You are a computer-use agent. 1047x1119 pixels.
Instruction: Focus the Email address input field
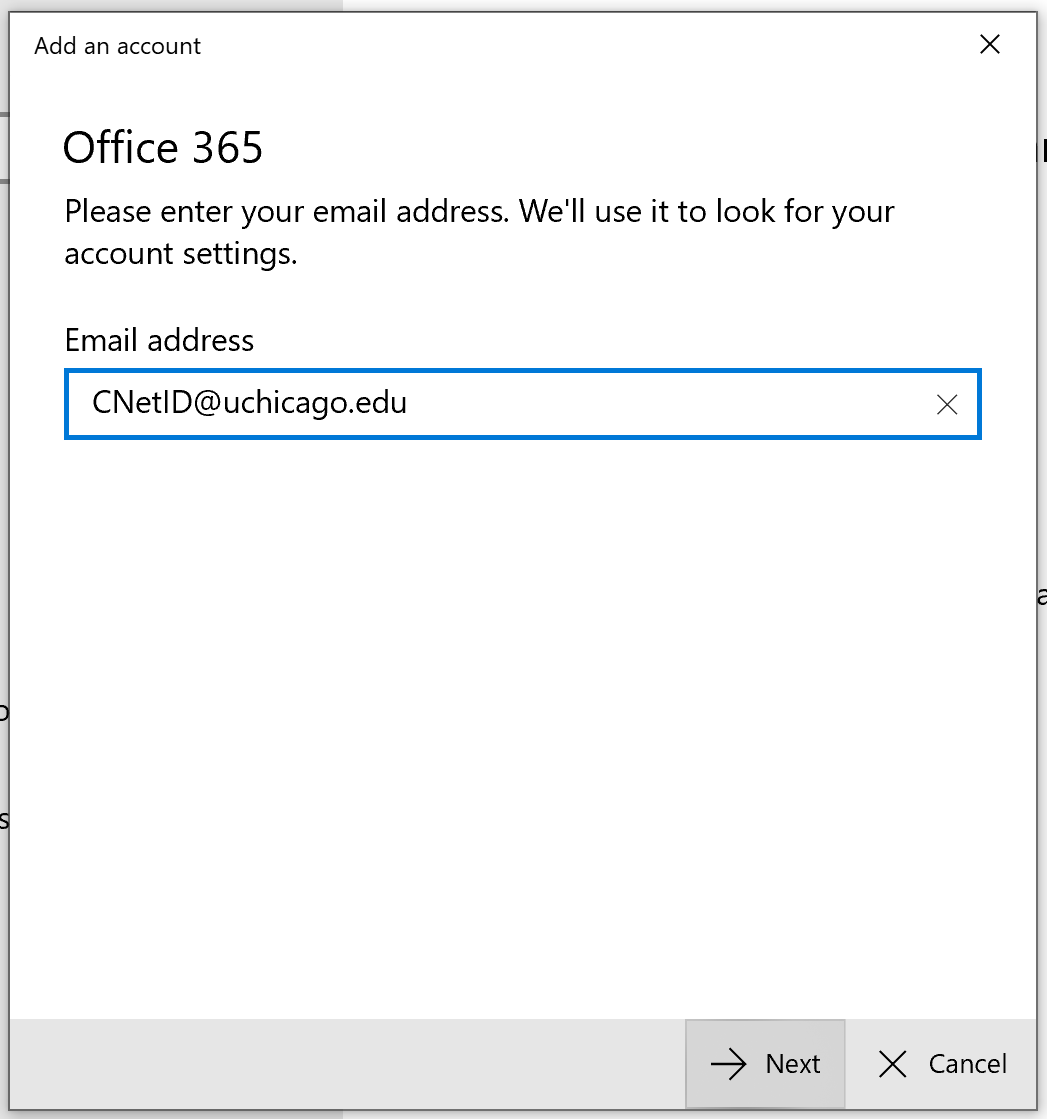click(500, 404)
